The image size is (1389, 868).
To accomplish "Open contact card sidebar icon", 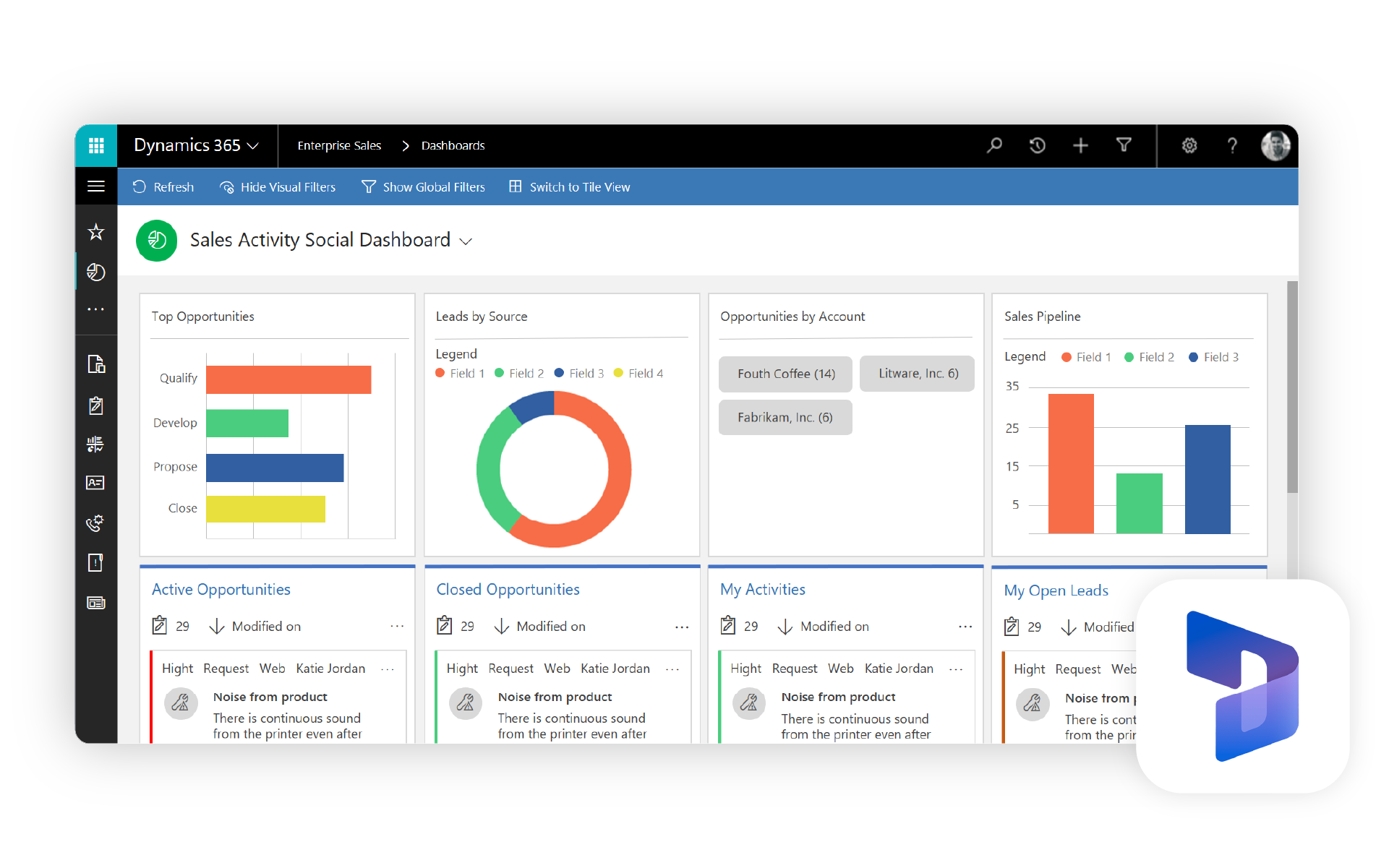I will 95,483.
